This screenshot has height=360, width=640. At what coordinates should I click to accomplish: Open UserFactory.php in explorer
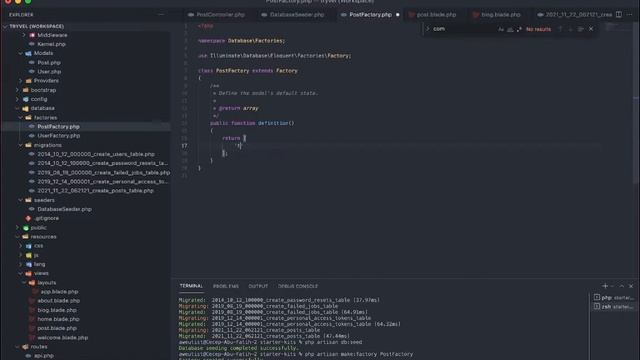58,136
